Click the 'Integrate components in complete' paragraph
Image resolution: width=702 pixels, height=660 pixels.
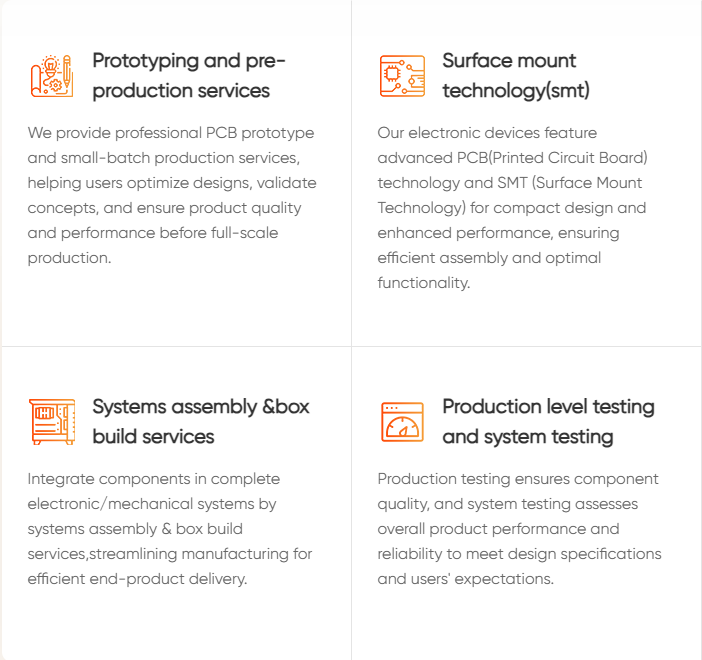coord(170,529)
